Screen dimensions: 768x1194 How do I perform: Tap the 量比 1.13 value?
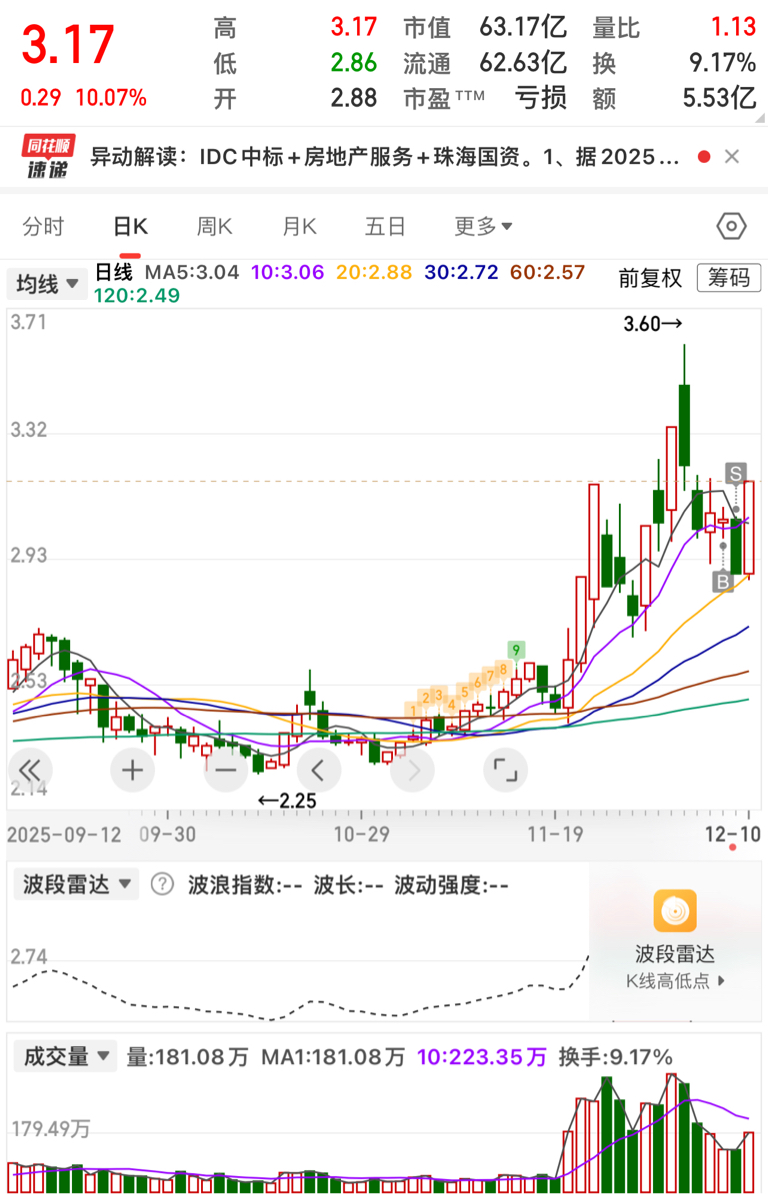point(733,27)
